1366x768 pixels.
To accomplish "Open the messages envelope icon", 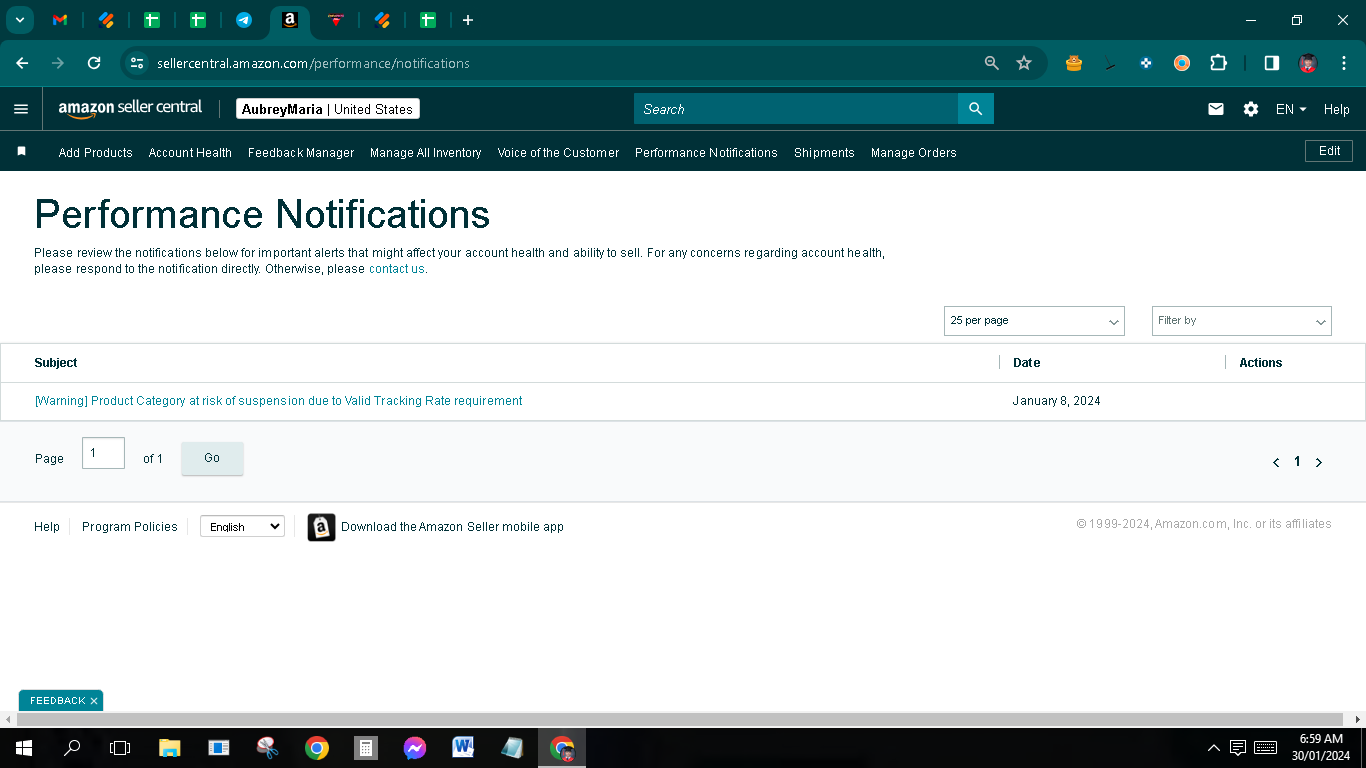I will (1216, 109).
